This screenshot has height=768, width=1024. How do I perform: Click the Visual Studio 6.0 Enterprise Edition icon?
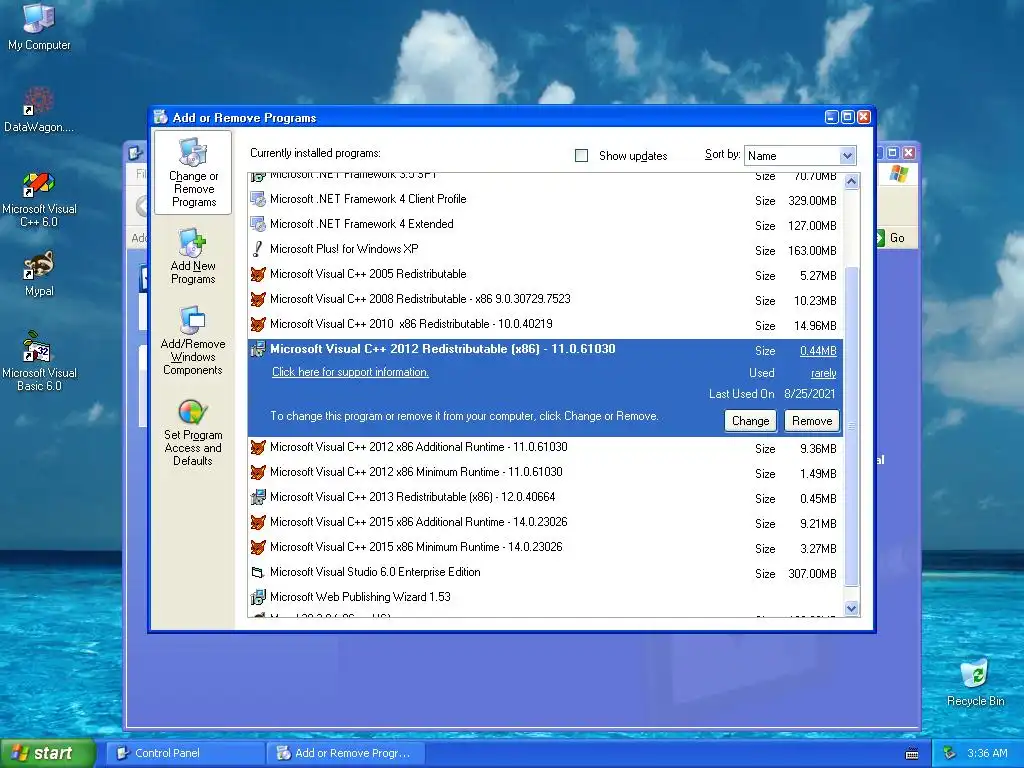tap(258, 572)
